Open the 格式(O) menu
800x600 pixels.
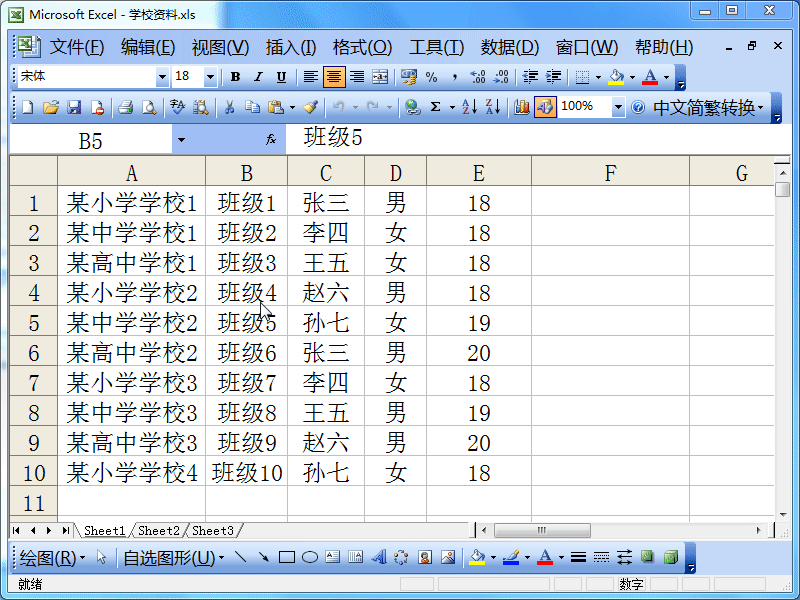[362, 47]
